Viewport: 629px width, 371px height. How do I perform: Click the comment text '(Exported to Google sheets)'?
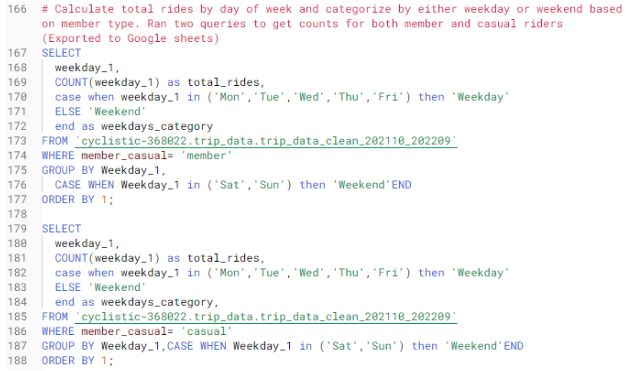click(x=130, y=38)
